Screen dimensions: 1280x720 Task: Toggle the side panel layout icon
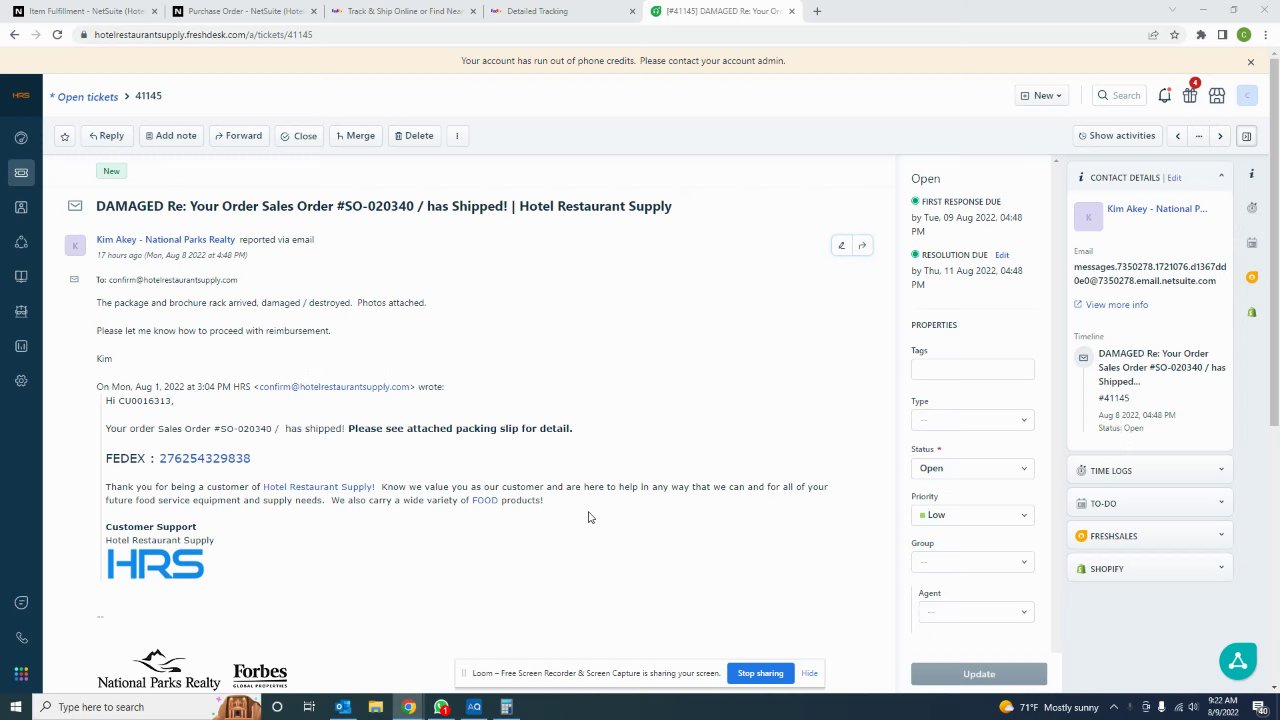click(x=1247, y=136)
